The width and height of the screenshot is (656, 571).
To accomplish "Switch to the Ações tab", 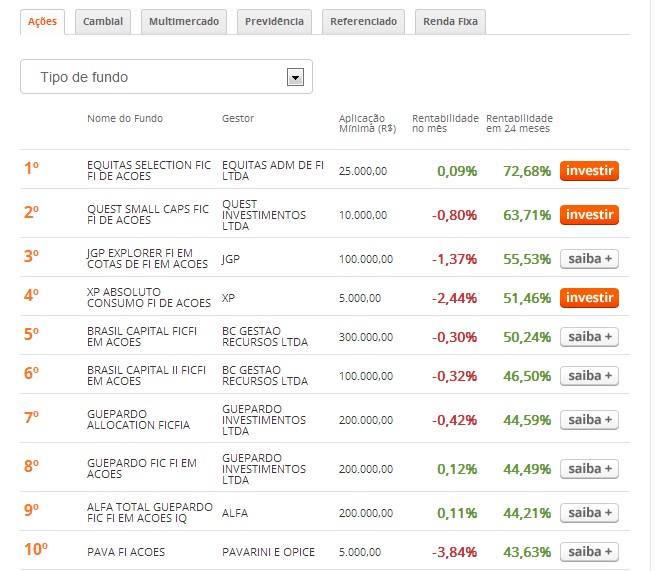I will coord(42,22).
